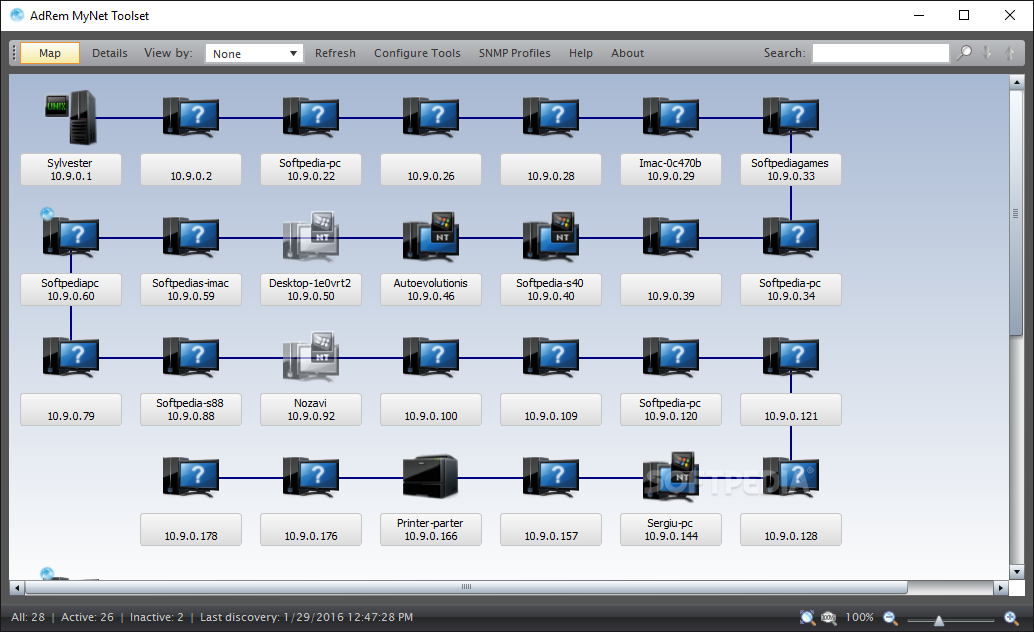Open the Help menu
Viewport: 1034px width, 632px height.
coord(581,53)
